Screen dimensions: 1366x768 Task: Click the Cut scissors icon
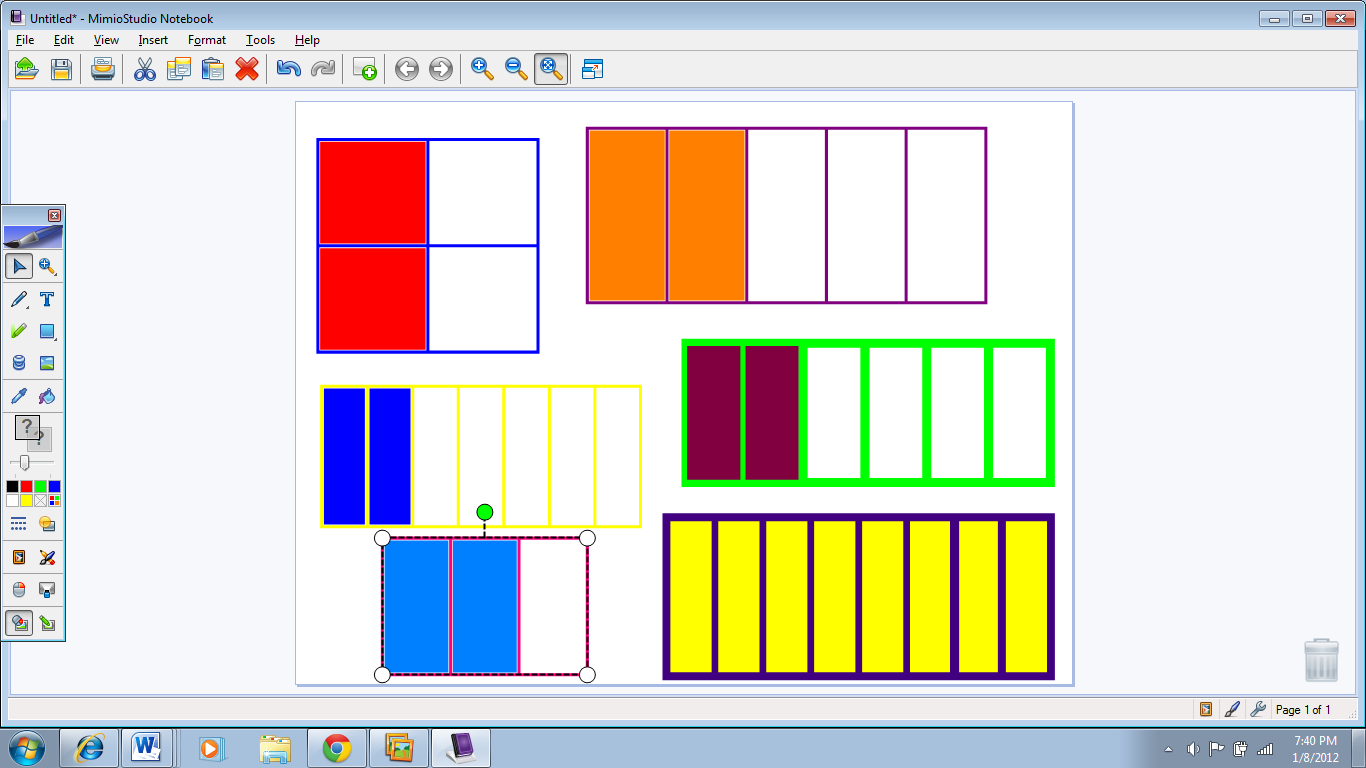[x=145, y=69]
